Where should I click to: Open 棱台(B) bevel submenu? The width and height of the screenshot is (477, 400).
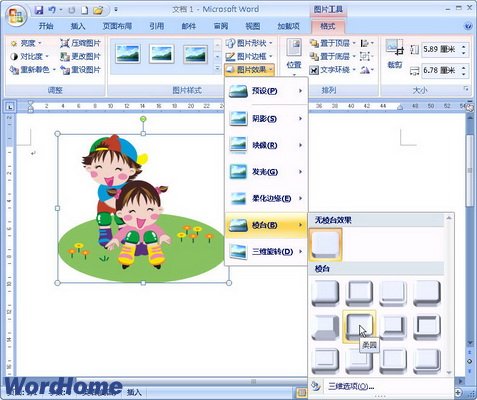[x=266, y=225]
